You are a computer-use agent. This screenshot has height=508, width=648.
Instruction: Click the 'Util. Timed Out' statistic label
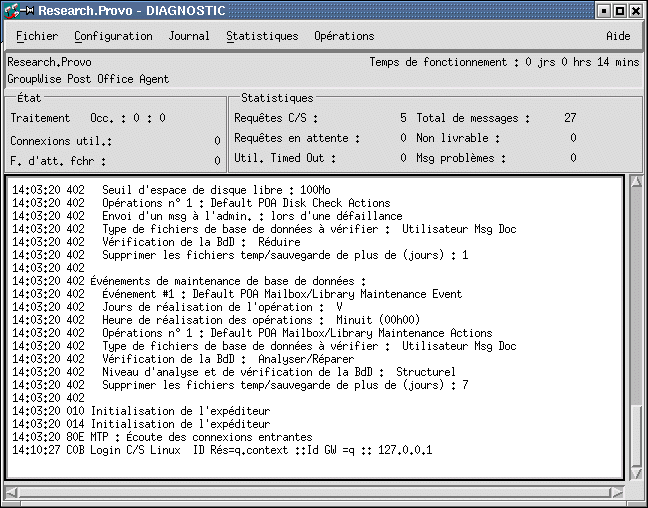[285, 158]
